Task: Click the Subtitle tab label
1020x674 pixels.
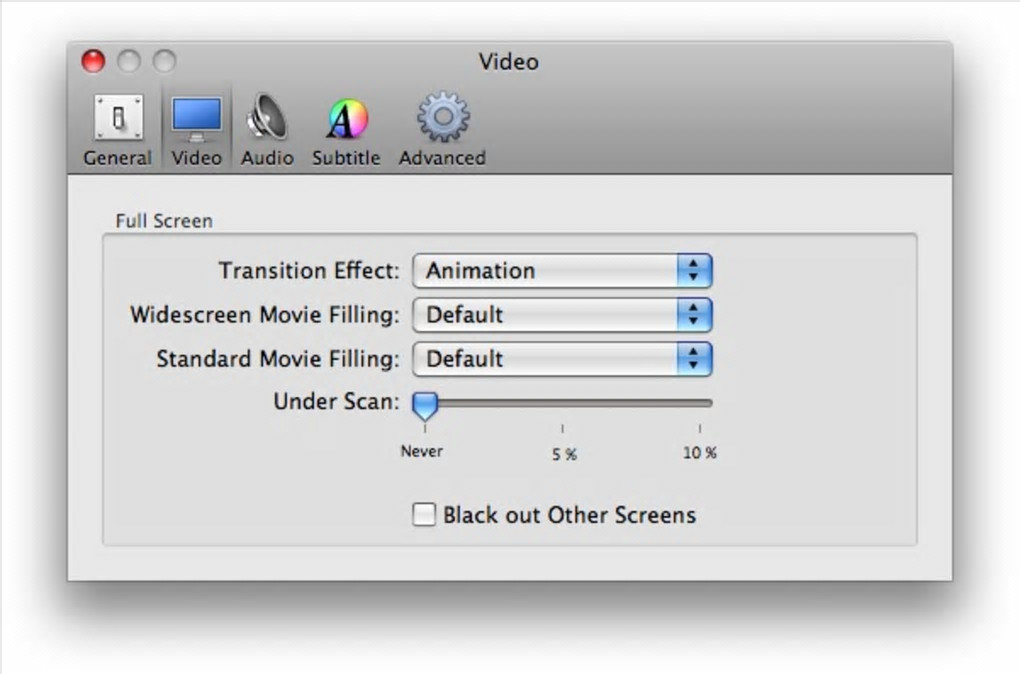Action: click(x=346, y=158)
